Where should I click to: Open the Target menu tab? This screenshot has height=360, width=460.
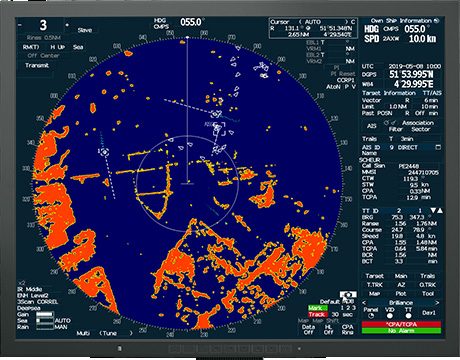(x=374, y=276)
